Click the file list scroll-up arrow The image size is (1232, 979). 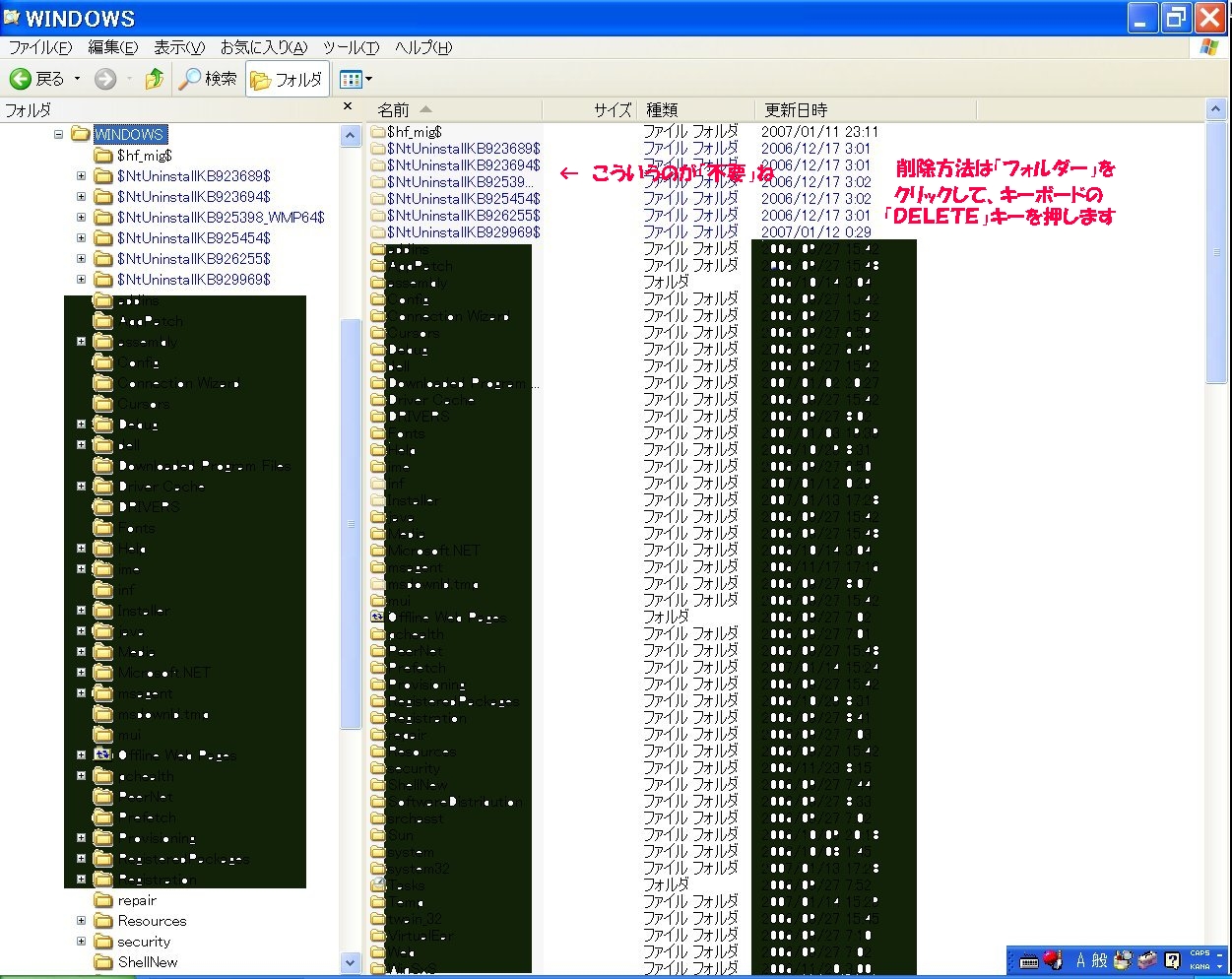(x=1216, y=110)
